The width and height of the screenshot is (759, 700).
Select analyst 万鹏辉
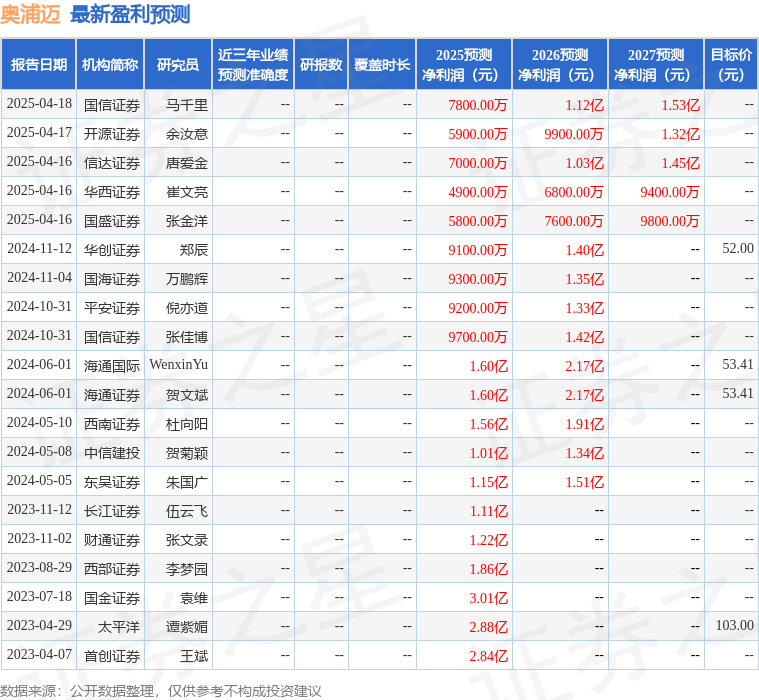187,279
